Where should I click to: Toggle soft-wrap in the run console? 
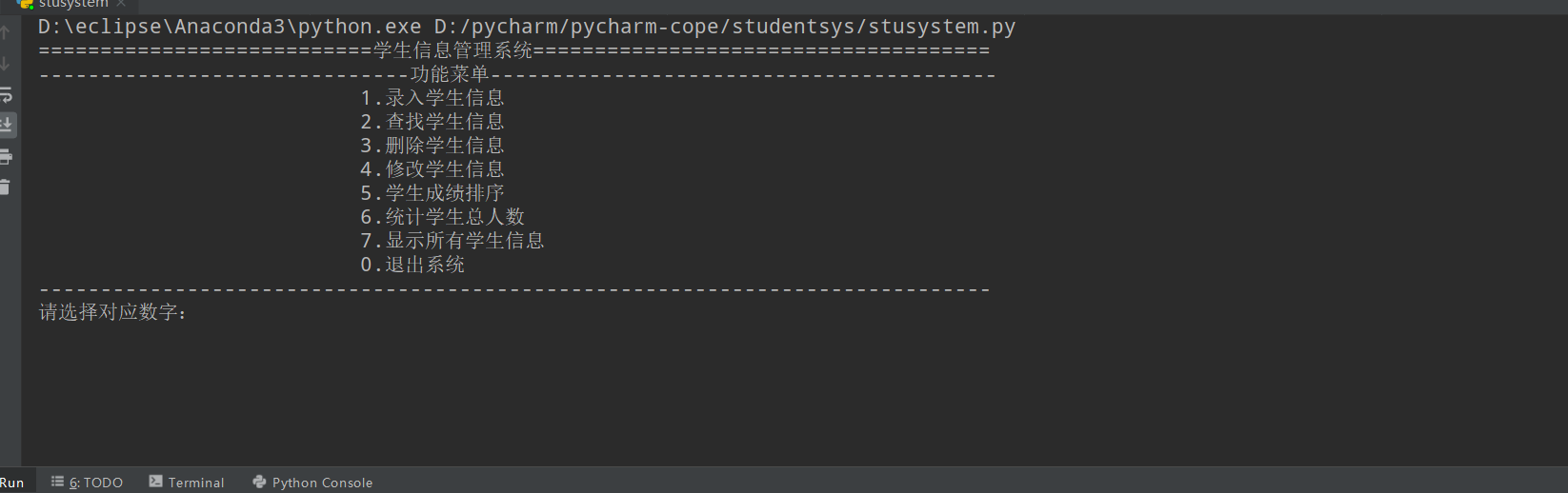pyautogui.click(x=6, y=95)
